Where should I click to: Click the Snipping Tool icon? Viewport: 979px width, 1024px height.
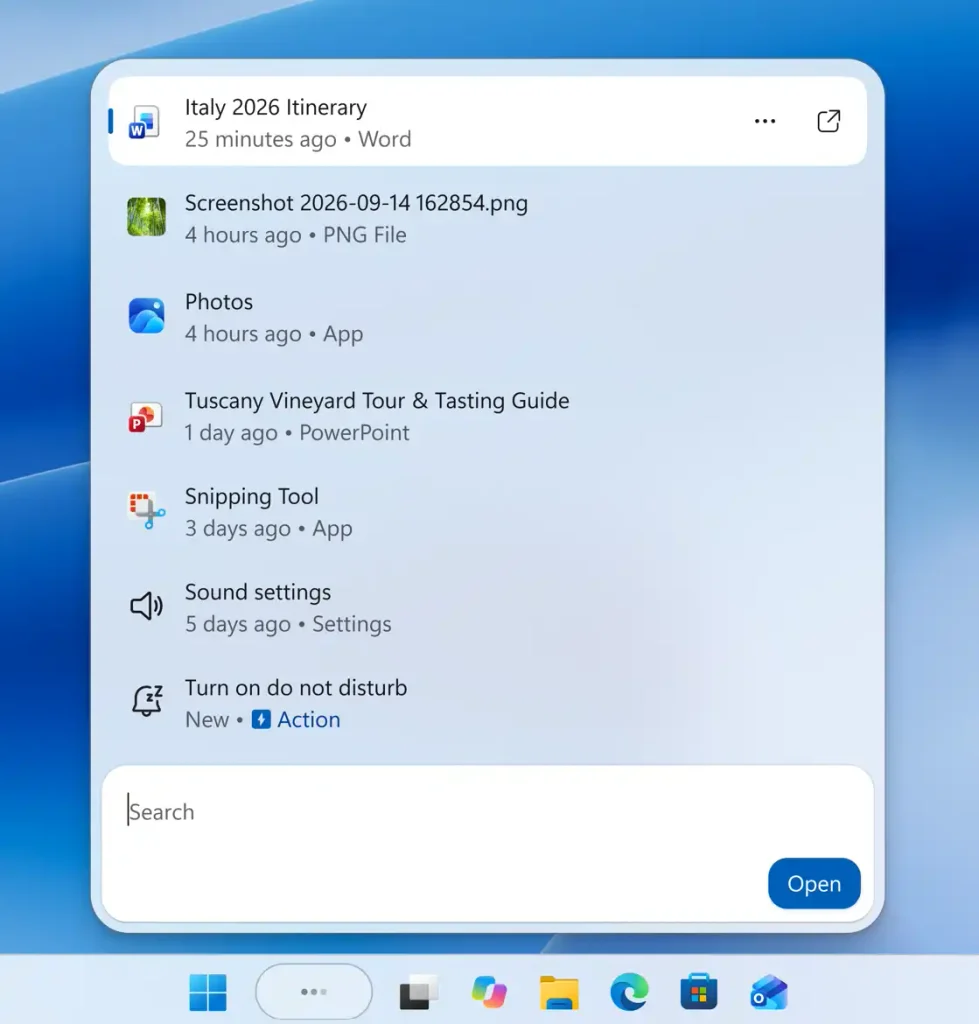click(x=146, y=510)
